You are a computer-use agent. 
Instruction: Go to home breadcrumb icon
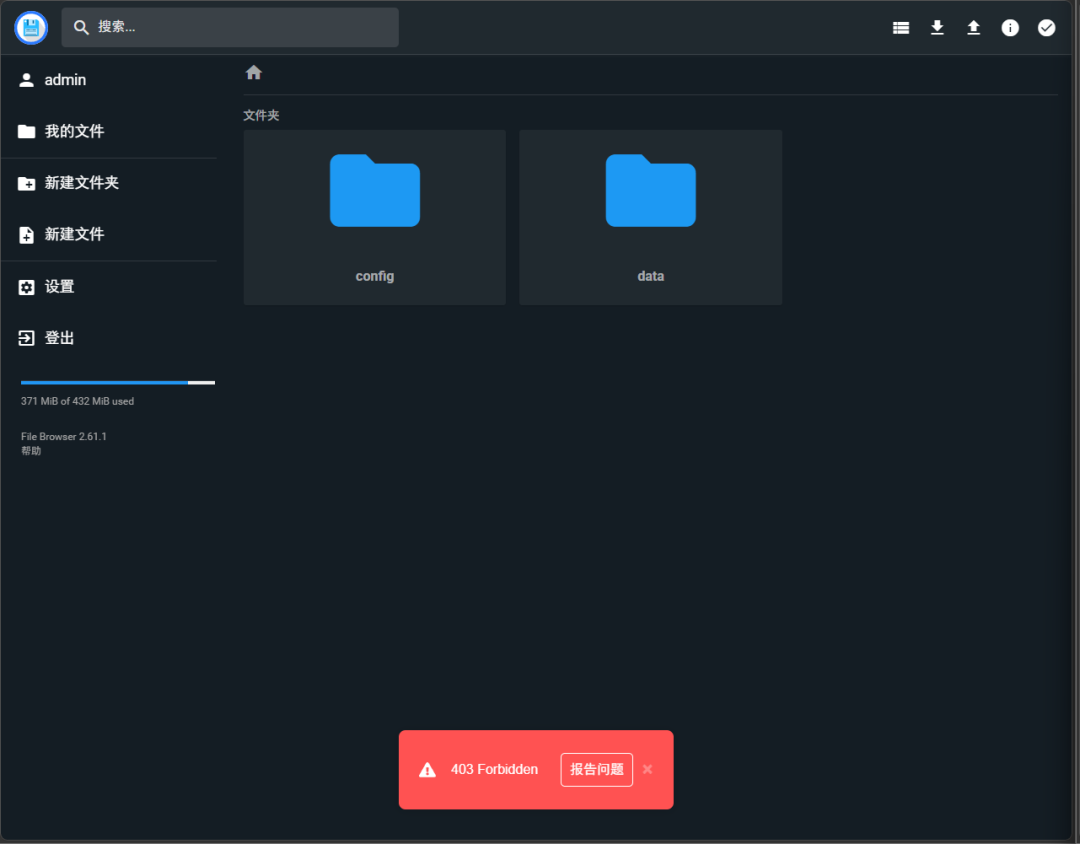point(254,73)
